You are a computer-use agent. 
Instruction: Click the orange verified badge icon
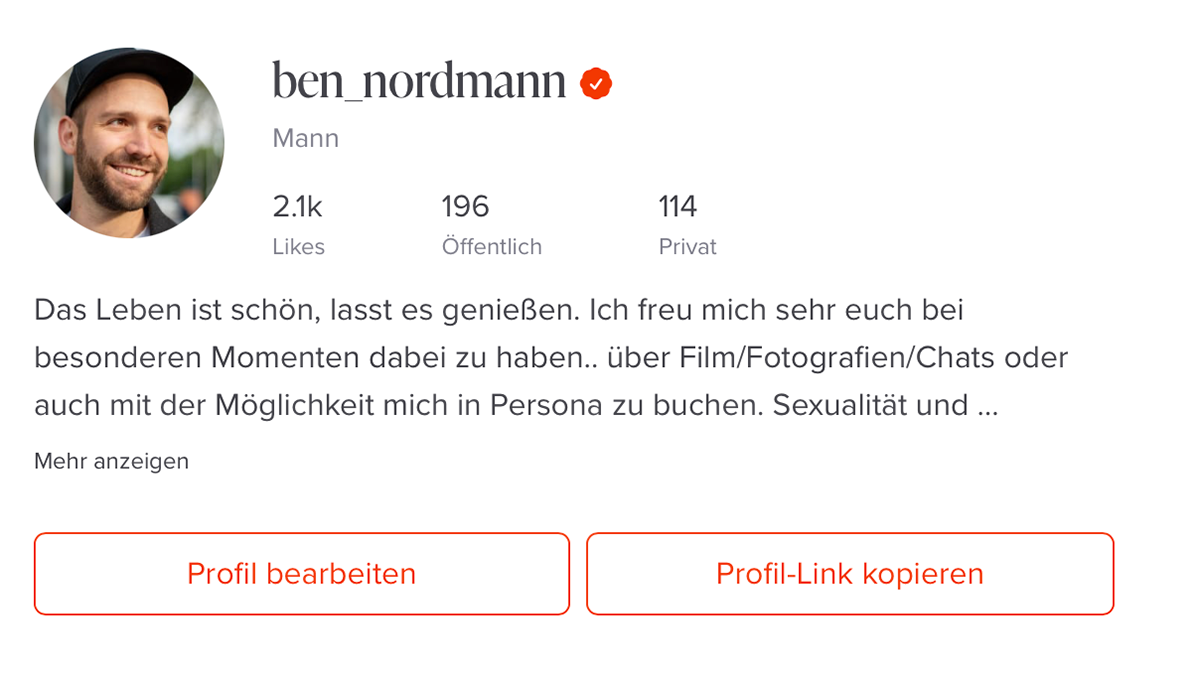[x=596, y=84]
